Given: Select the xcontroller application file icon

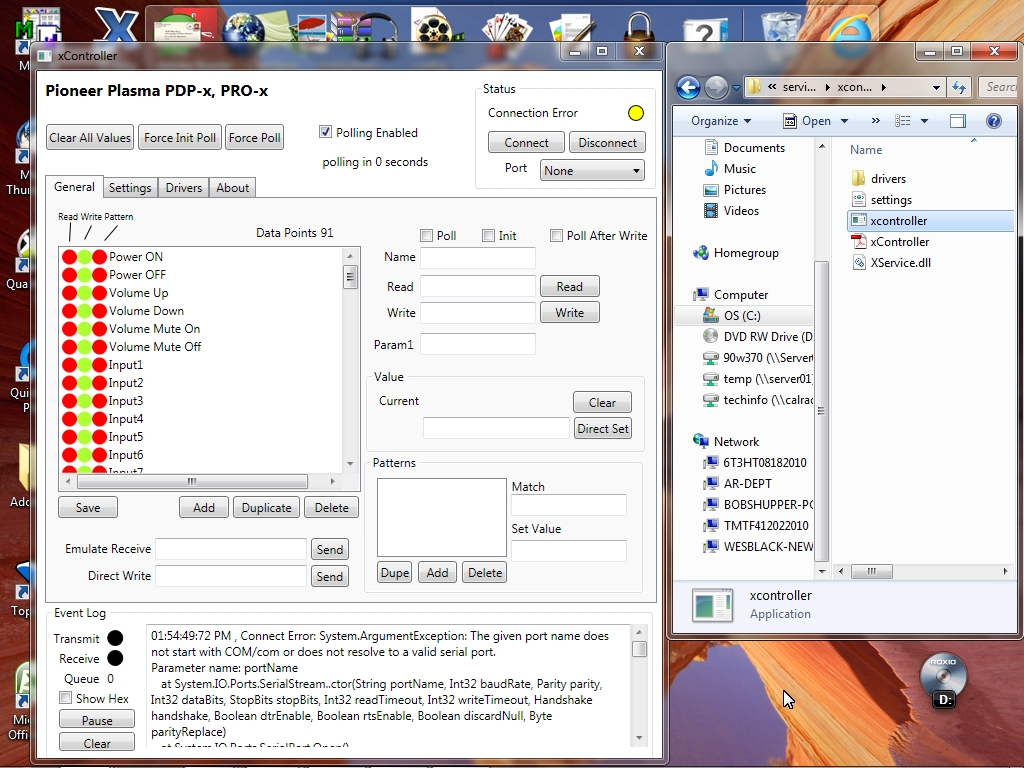Looking at the screenshot, I should pyautogui.click(x=858, y=221).
